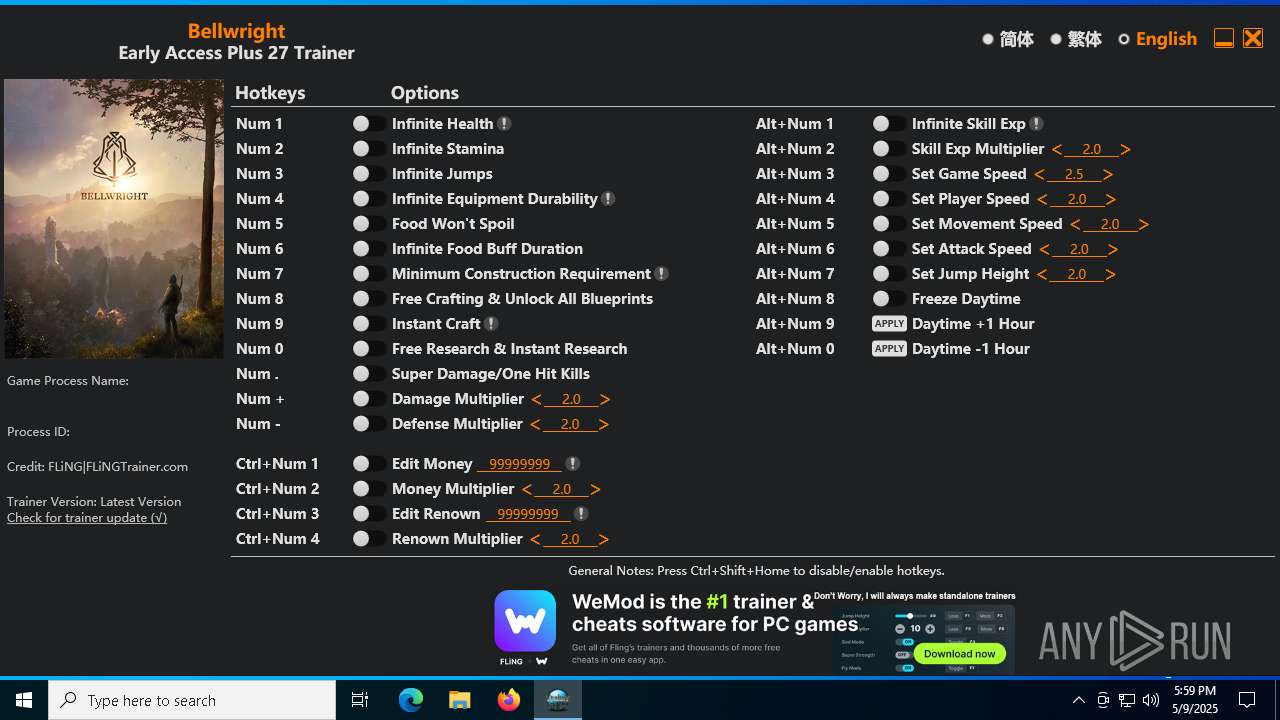This screenshot has width=1280, height=720.
Task: Enable the Edit Money toggle
Action: pos(369,464)
